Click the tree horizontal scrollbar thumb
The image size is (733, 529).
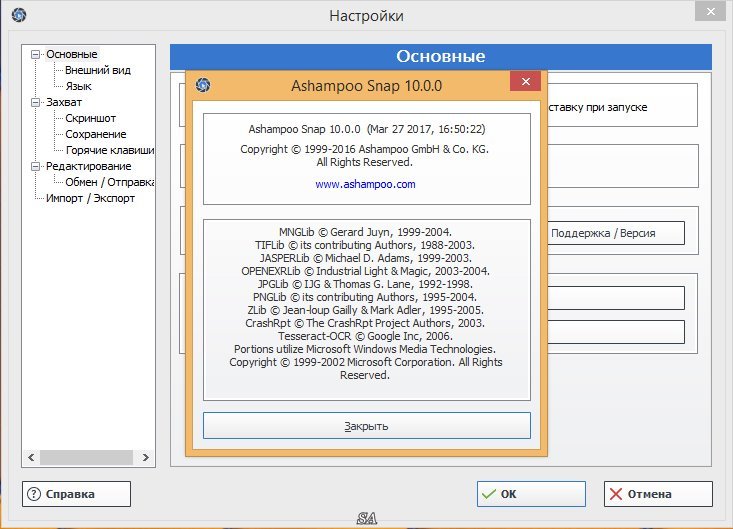[x=86, y=457]
